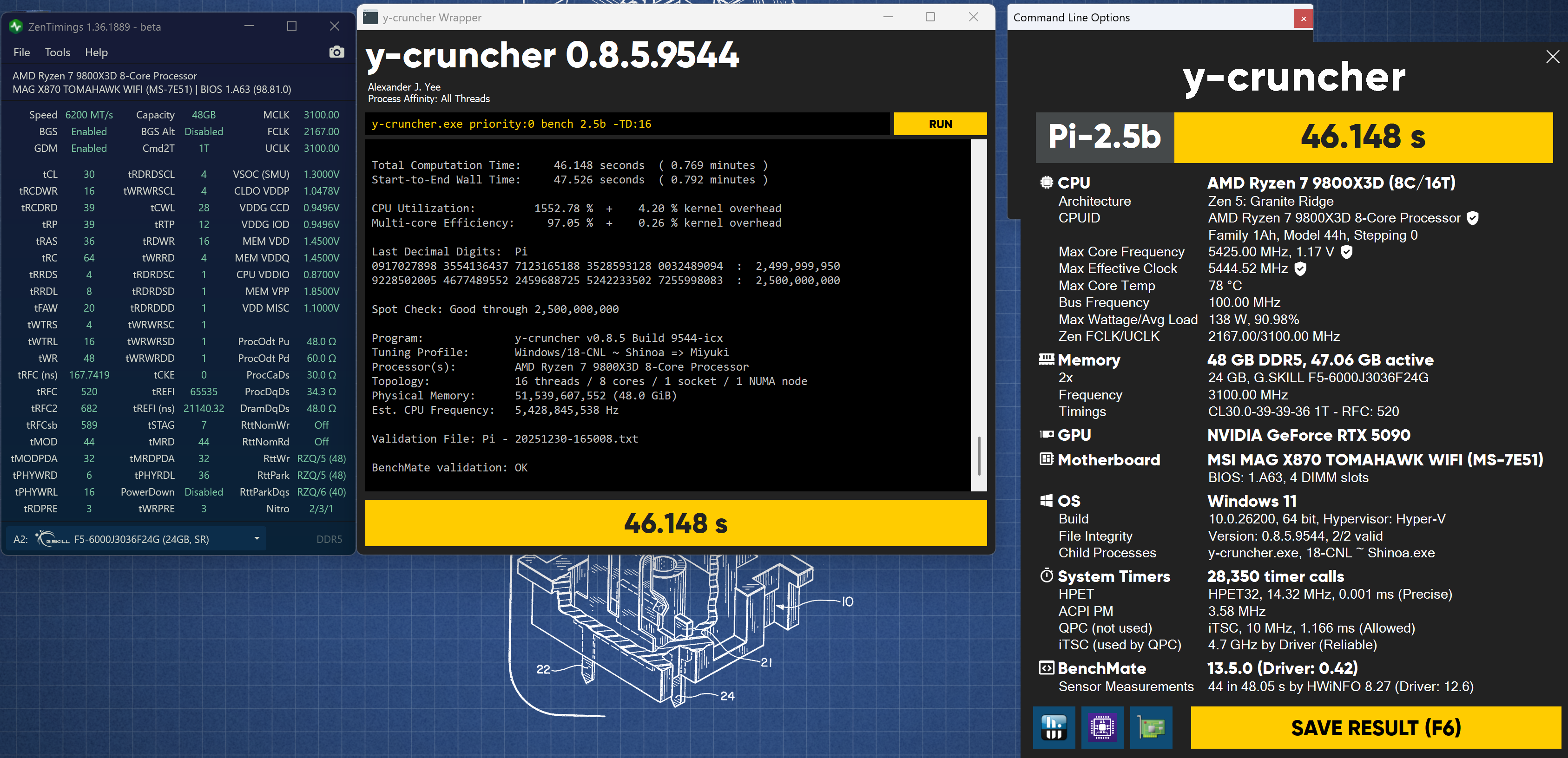Image resolution: width=1568 pixels, height=758 pixels.
Task: Click the VSOC (SMU) voltage 1.3000V
Action: pos(322,174)
